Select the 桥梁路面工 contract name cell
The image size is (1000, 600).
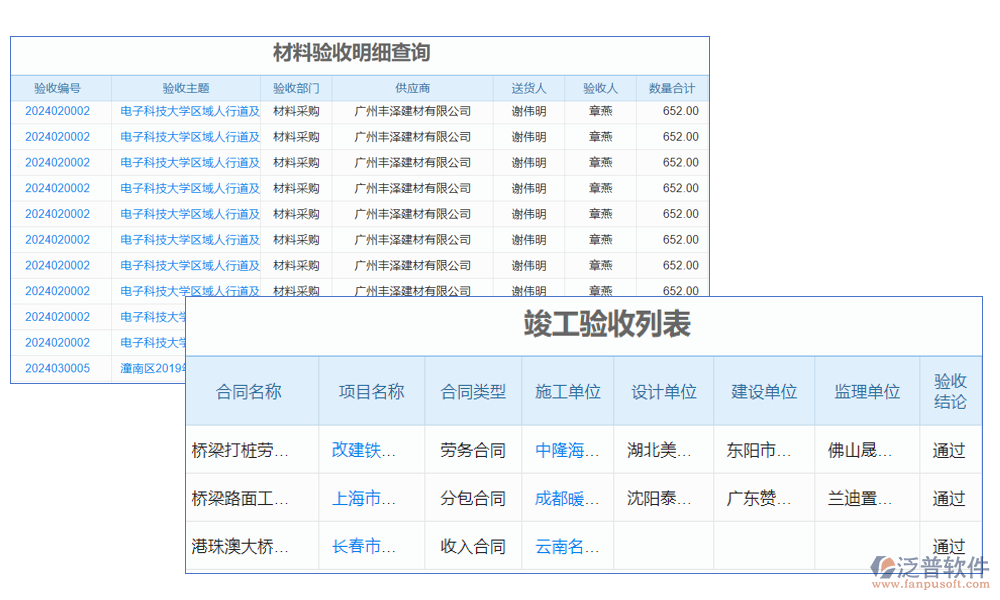(x=246, y=497)
